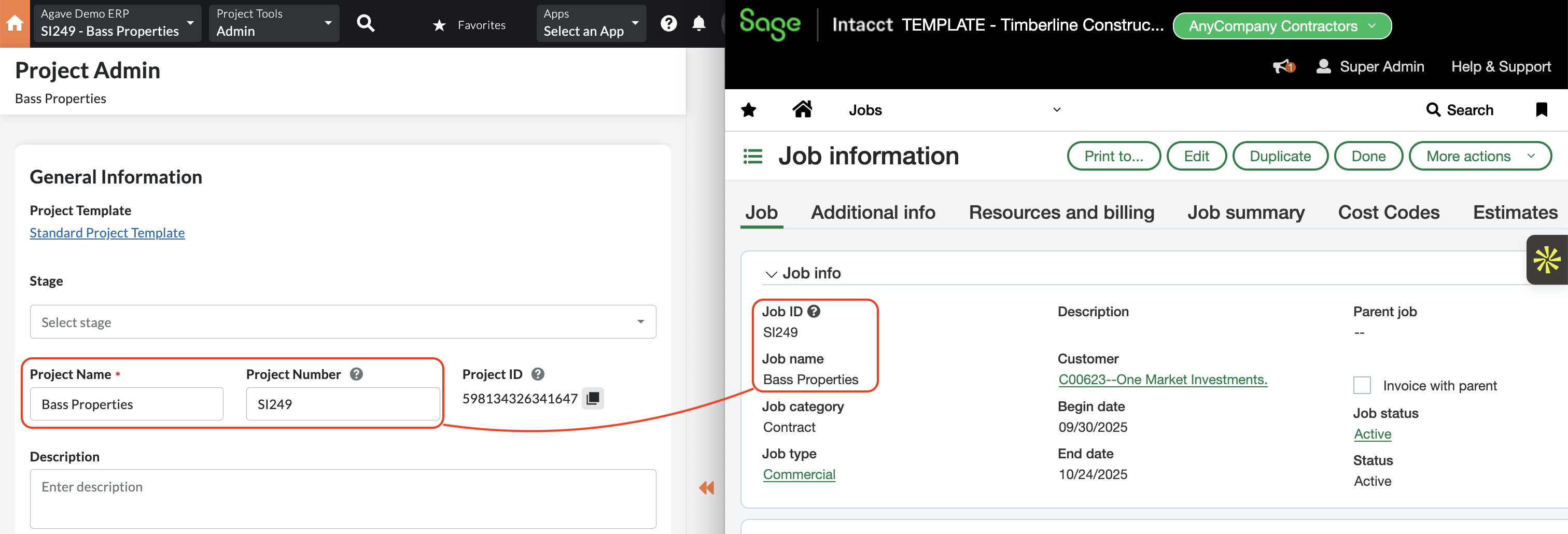Open the Additional info tab
The image size is (1568, 534).
(x=873, y=212)
